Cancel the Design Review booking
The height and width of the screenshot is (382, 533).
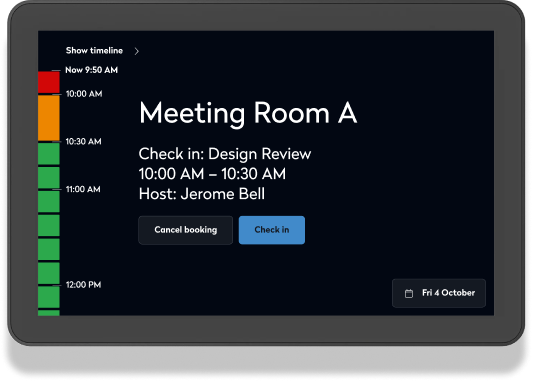[x=186, y=230]
